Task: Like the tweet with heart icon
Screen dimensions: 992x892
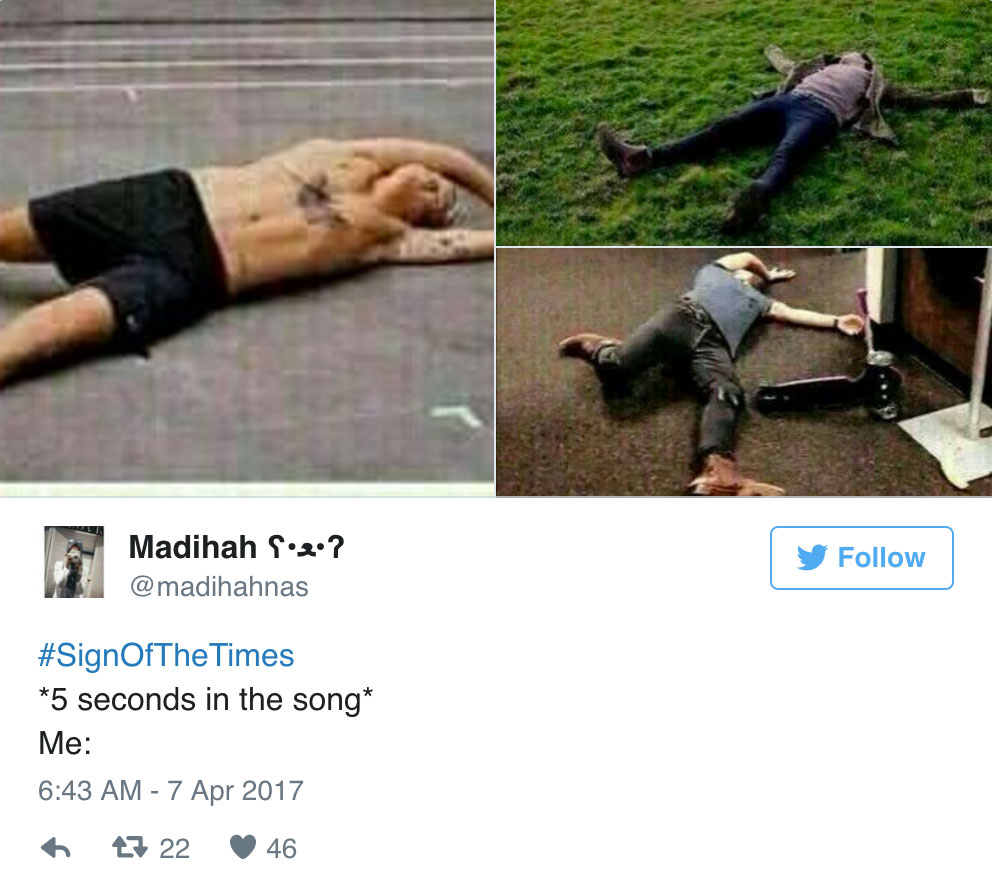Action: (243, 847)
